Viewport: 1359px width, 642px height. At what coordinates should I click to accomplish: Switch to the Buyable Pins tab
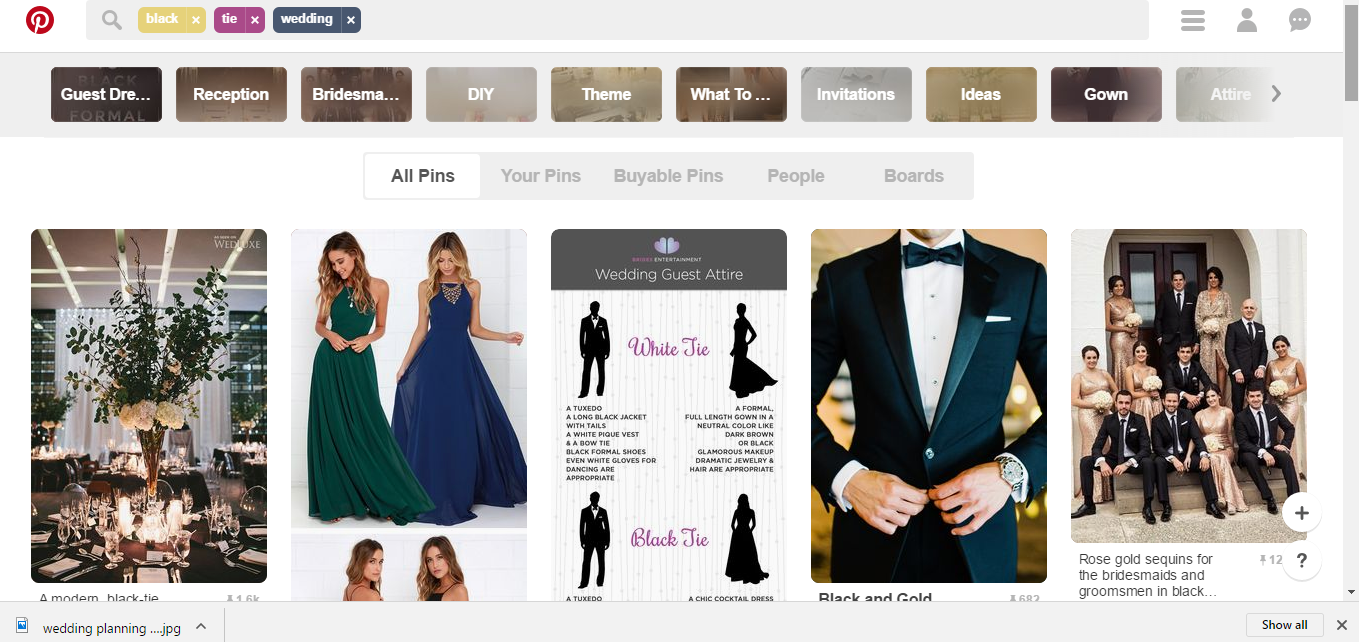coord(668,176)
